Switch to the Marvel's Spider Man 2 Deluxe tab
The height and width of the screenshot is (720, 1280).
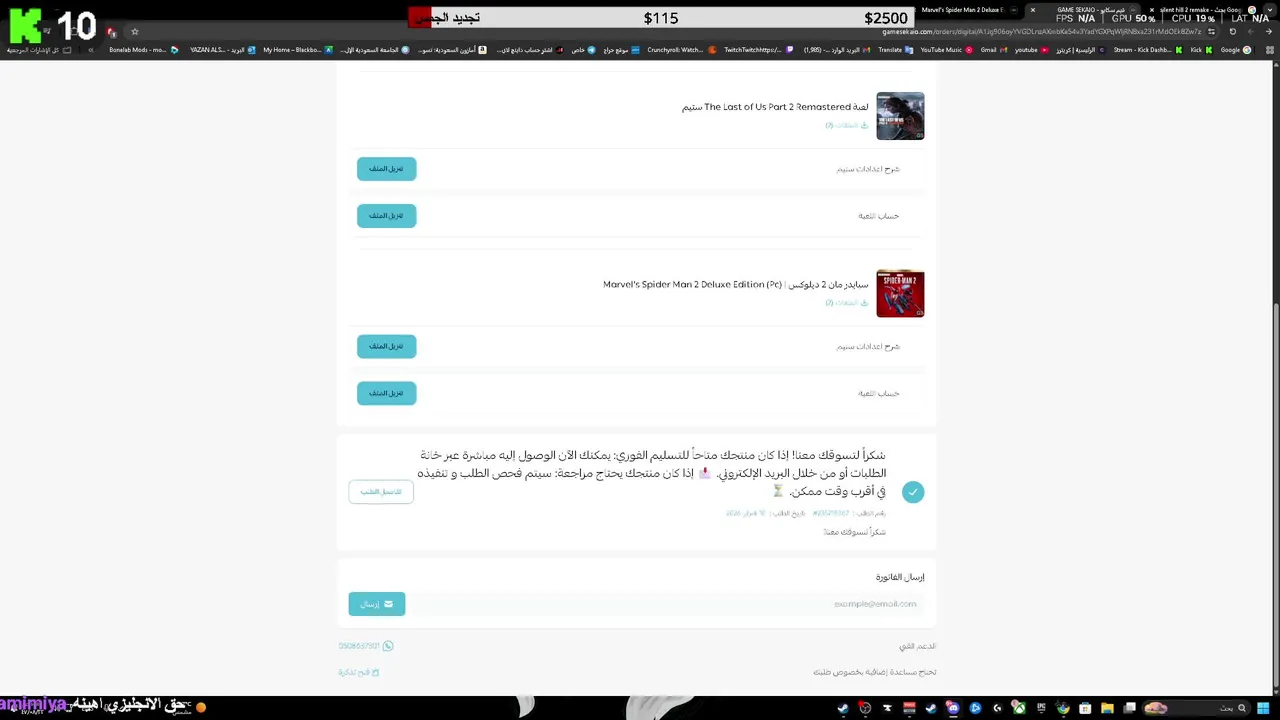pyautogui.click(x=965, y=10)
